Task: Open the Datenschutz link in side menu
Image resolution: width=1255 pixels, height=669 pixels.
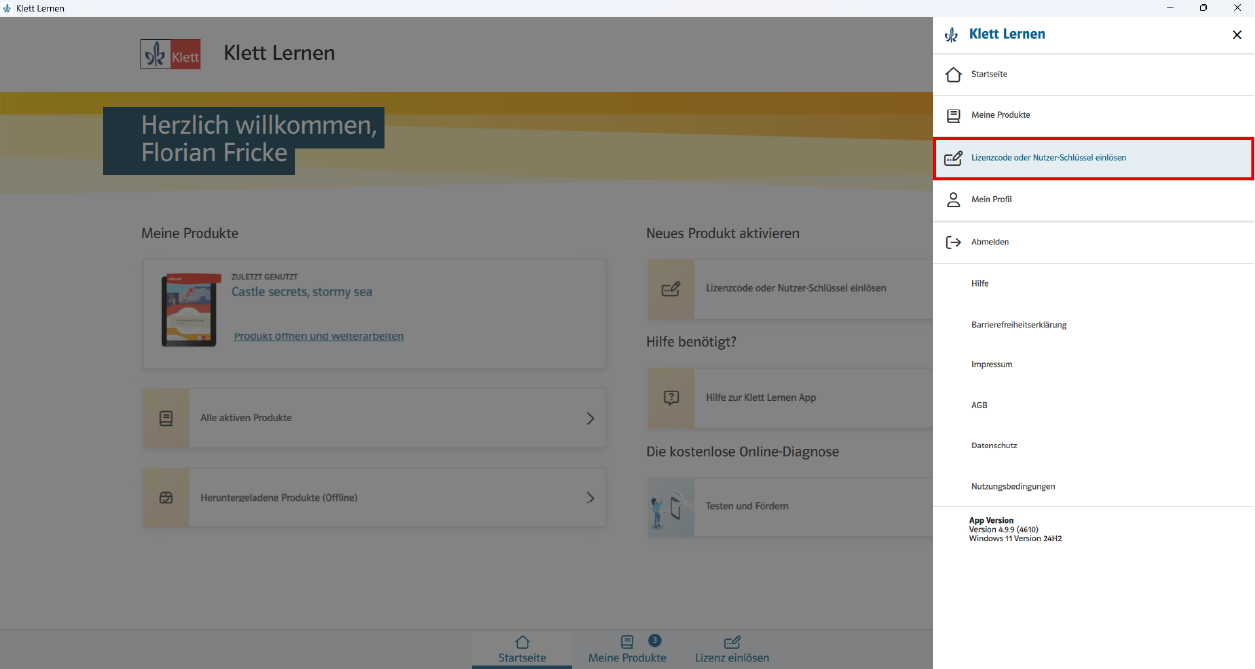Action: coord(994,446)
